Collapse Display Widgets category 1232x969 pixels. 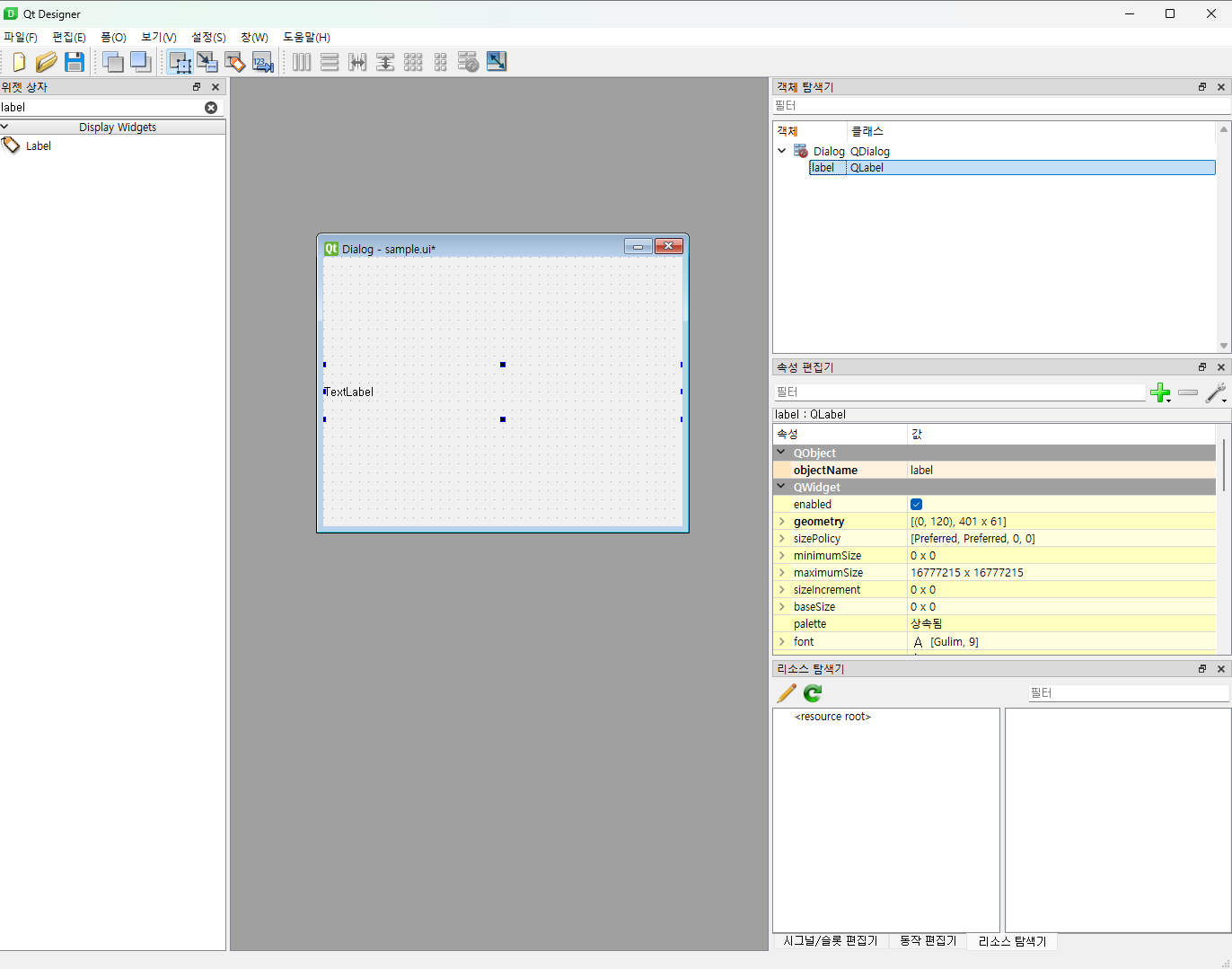coord(4,127)
